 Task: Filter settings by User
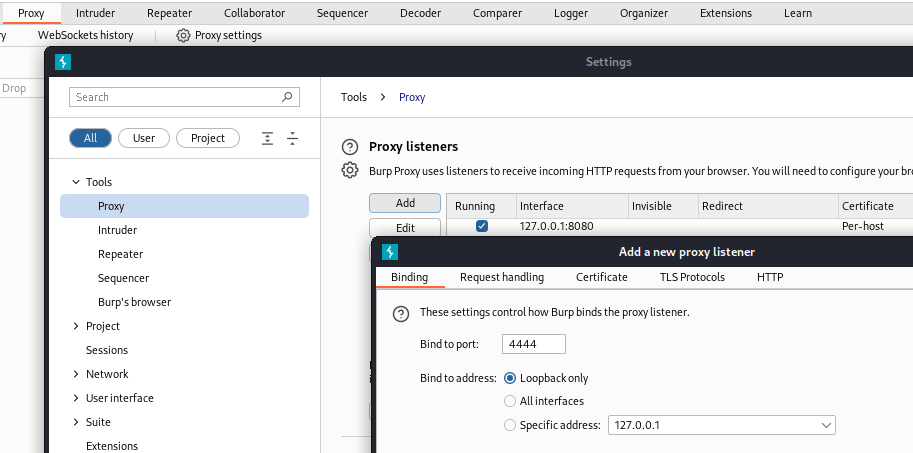pos(144,138)
